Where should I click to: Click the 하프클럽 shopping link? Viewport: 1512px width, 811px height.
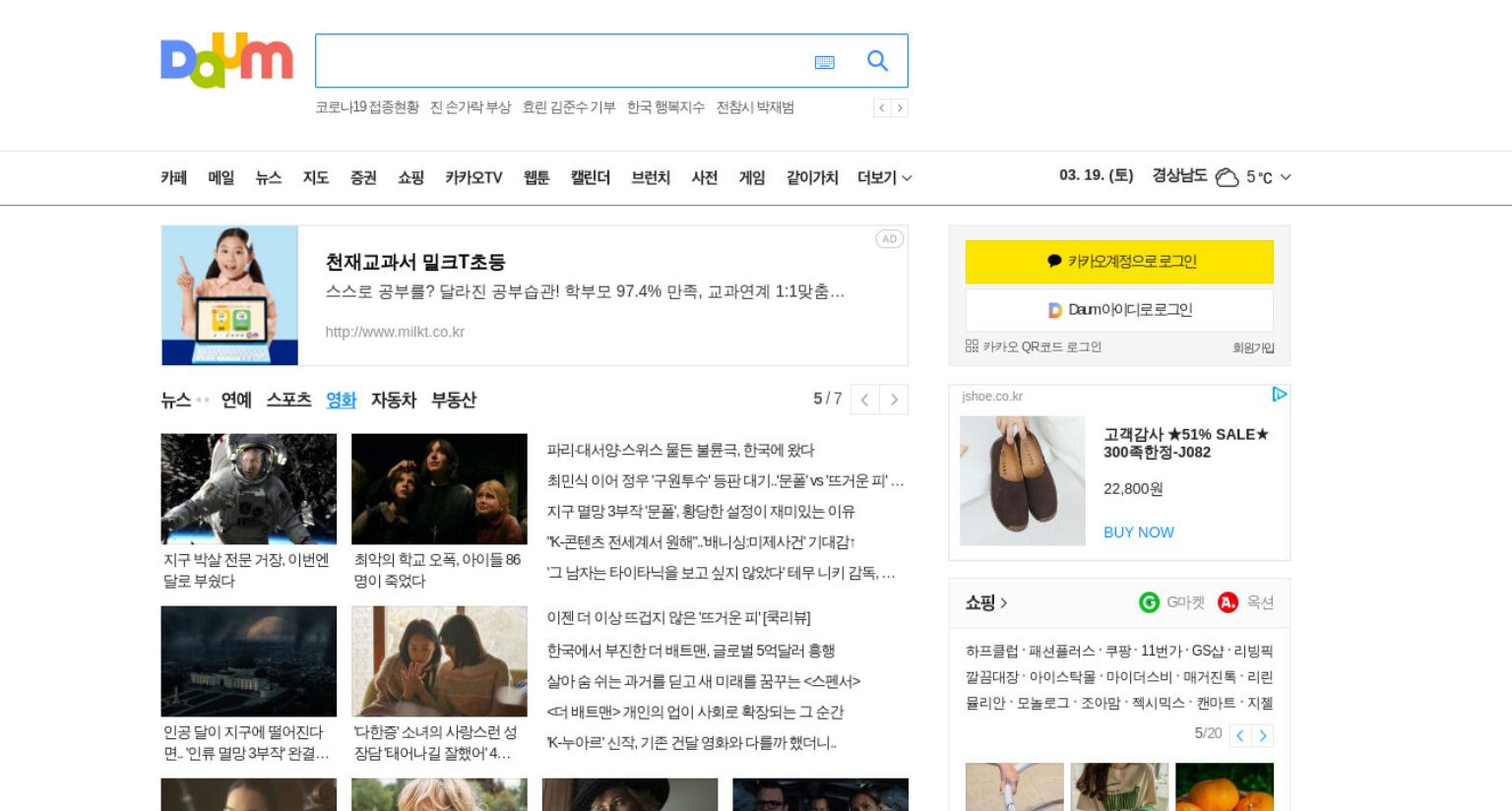pos(992,652)
